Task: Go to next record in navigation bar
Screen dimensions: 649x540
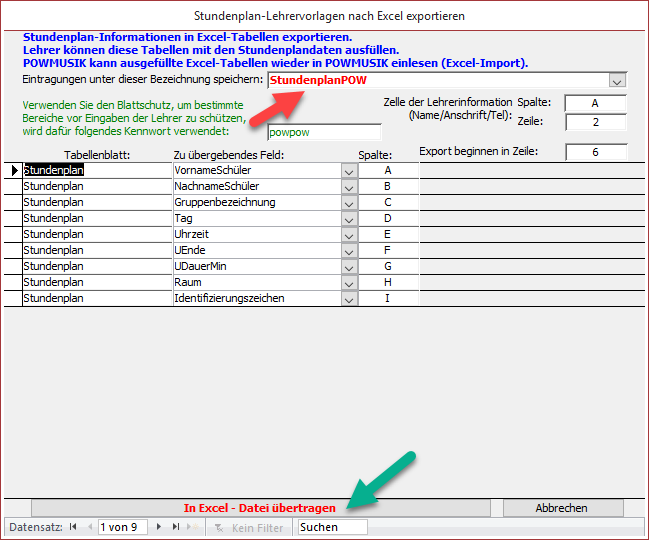Action: coord(159,527)
